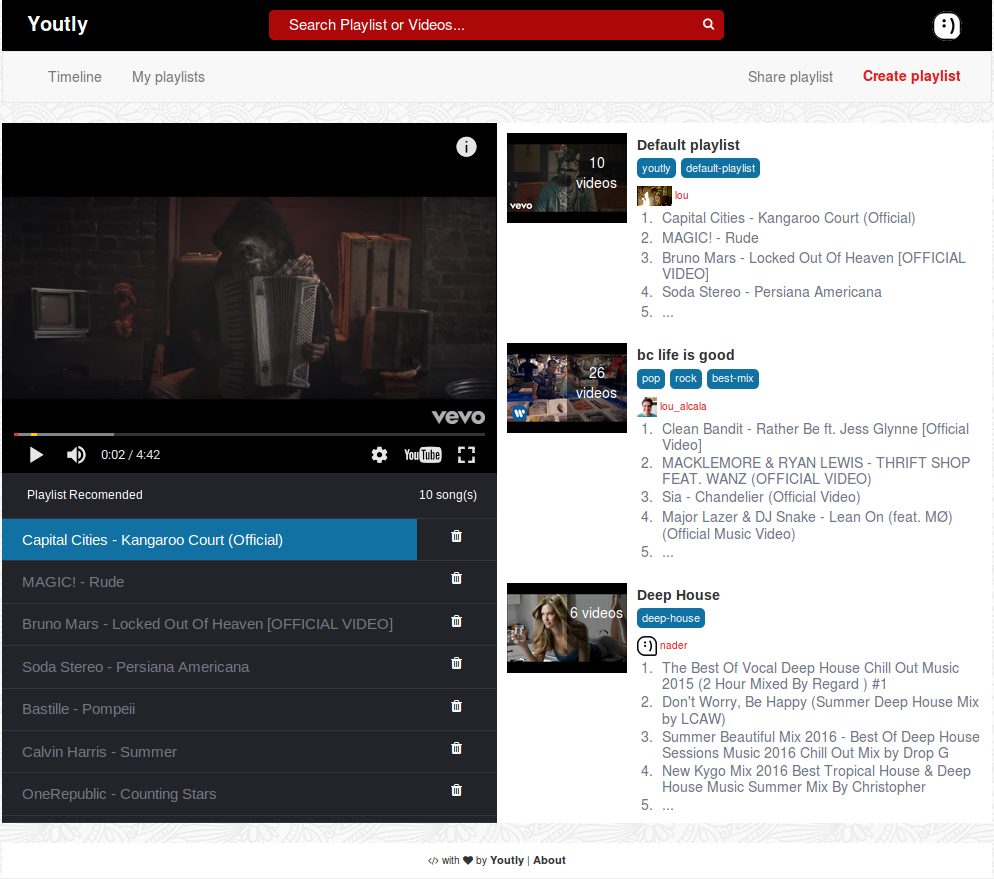Click the Youtly avatar icon top right
The image size is (994, 879).
click(946, 26)
